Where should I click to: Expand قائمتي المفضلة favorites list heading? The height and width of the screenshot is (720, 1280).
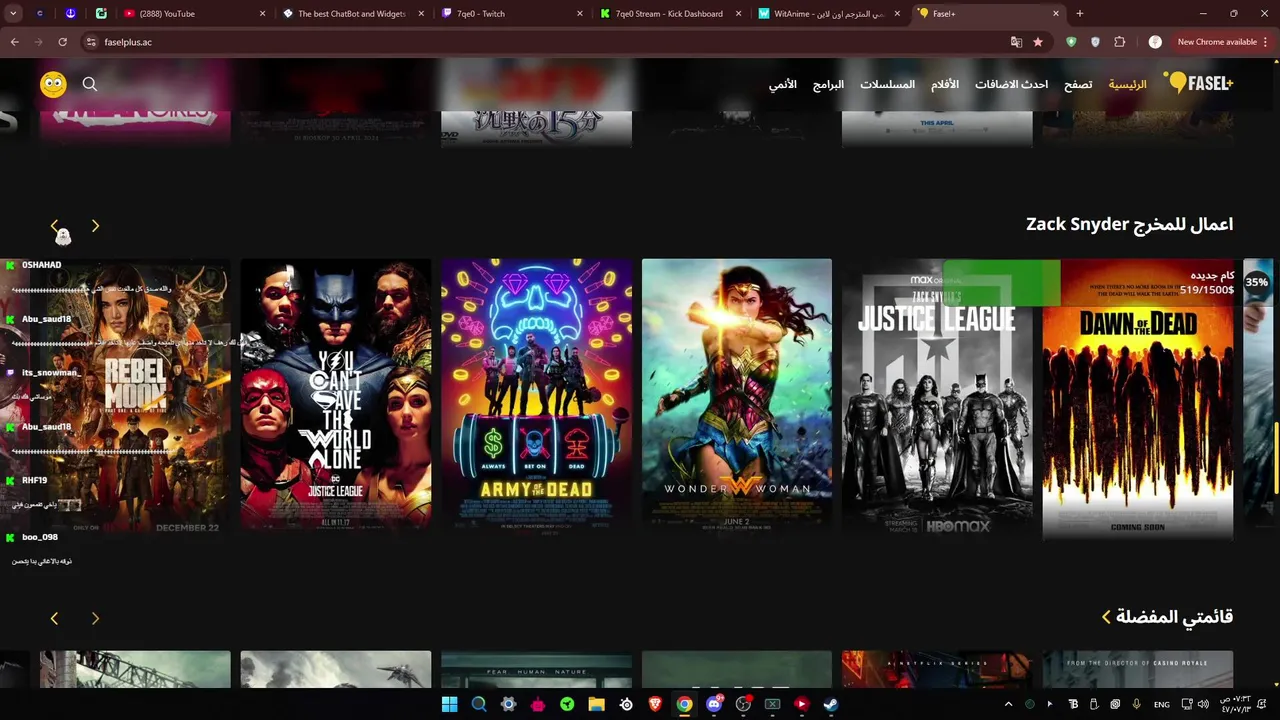pos(1167,617)
